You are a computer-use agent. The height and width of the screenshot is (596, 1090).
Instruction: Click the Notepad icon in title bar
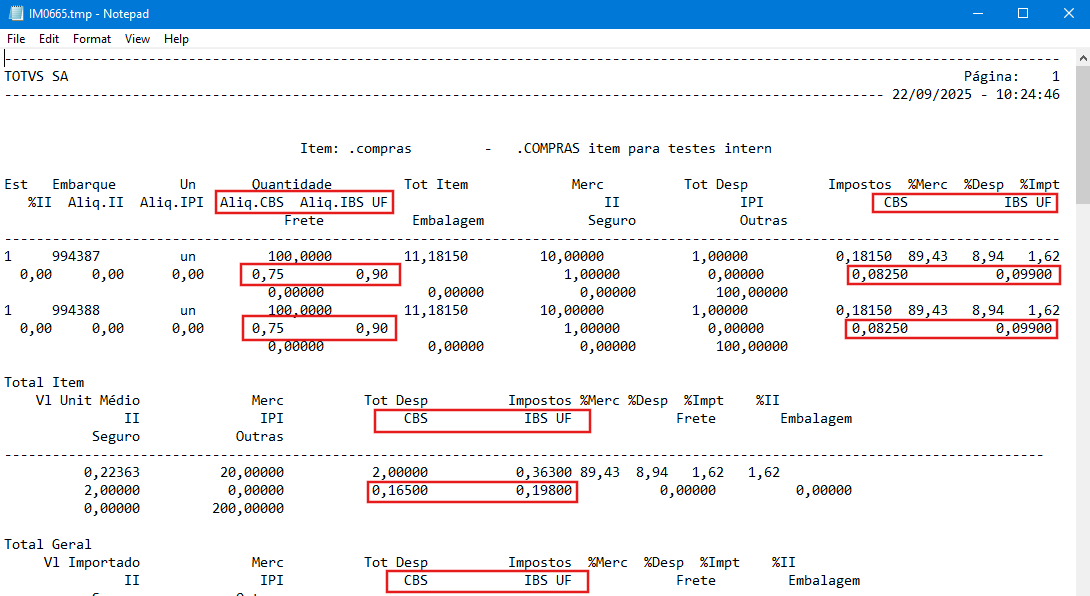pos(15,13)
